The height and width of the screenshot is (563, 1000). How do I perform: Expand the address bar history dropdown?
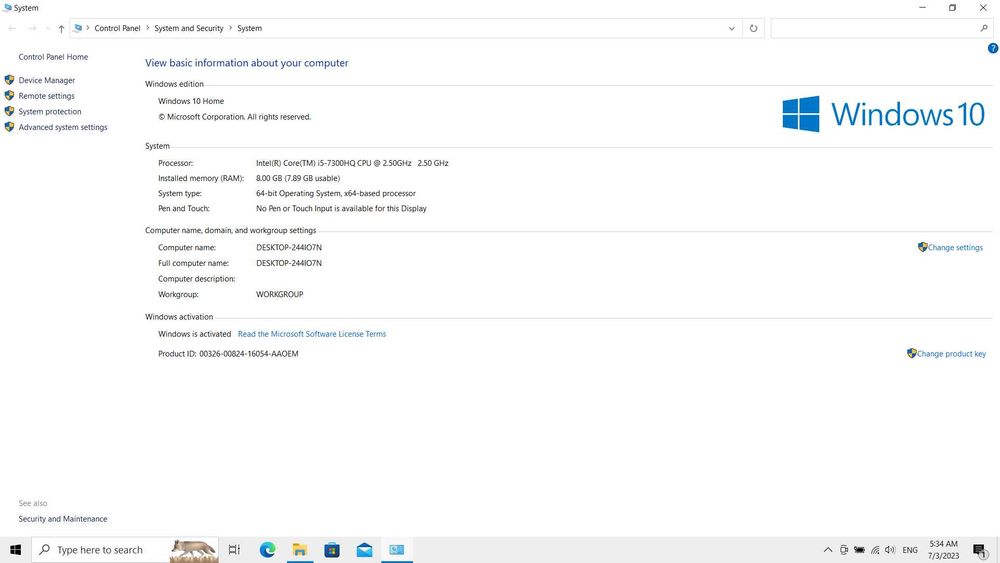pos(732,28)
